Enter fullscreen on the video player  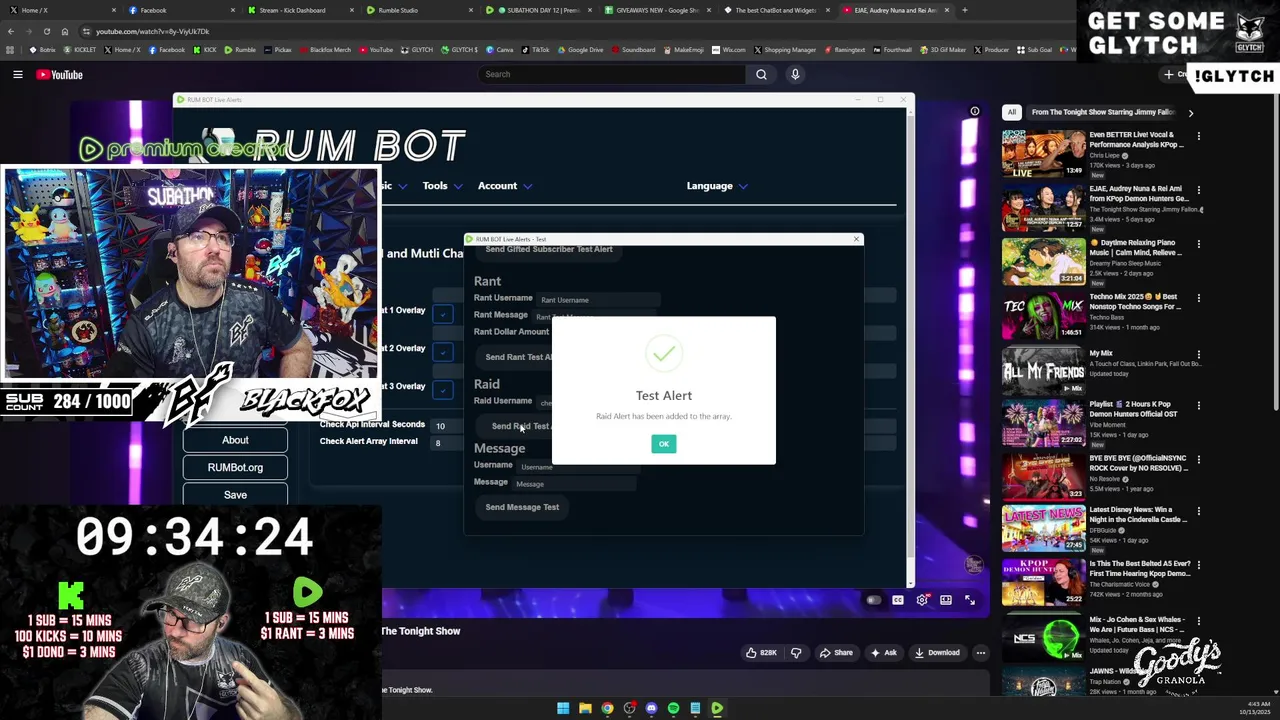point(970,600)
